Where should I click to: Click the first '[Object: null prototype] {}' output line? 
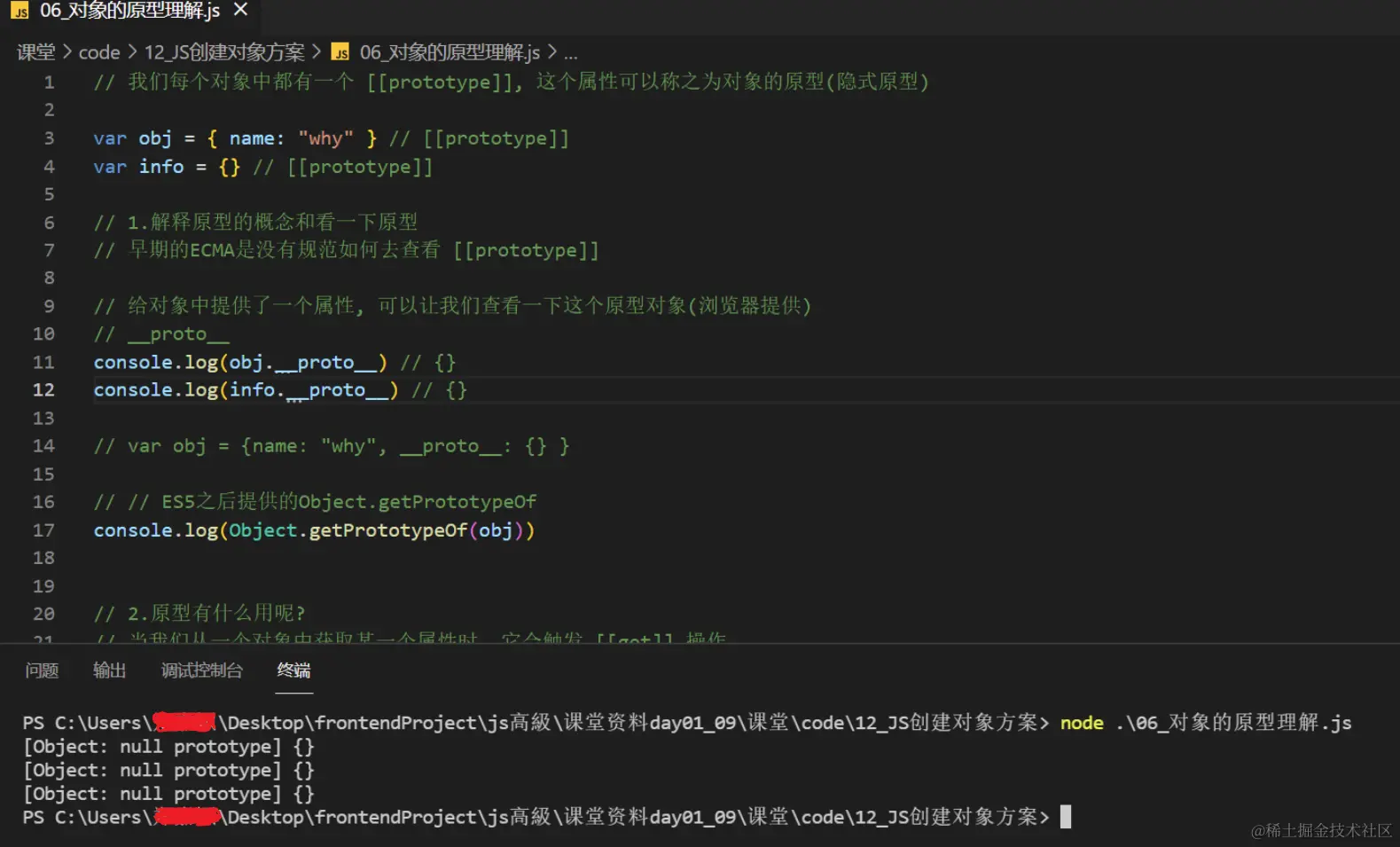click(168, 747)
